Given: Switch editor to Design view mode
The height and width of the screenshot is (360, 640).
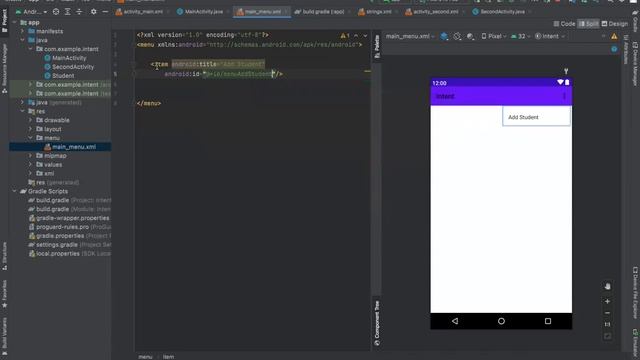Looking at the screenshot, I should pos(614,24).
